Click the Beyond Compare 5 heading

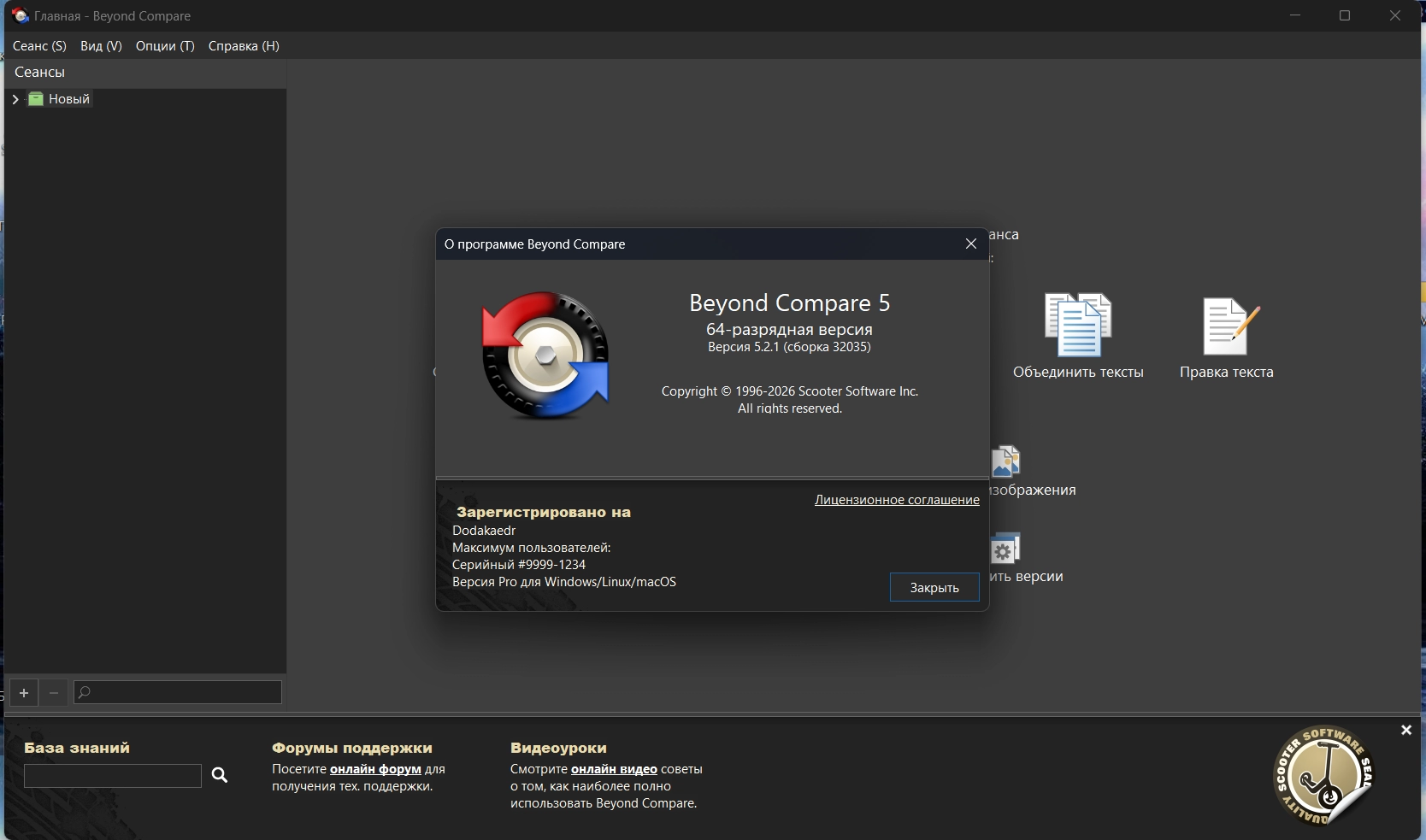pyautogui.click(x=790, y=303)
